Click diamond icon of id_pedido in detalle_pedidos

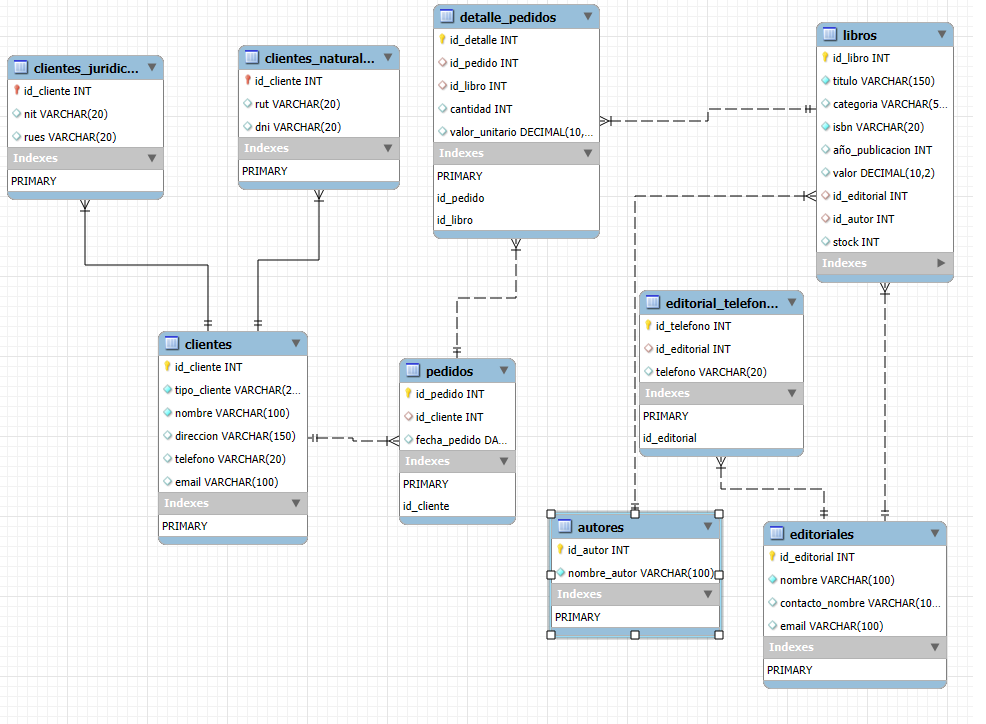(443, 62)
